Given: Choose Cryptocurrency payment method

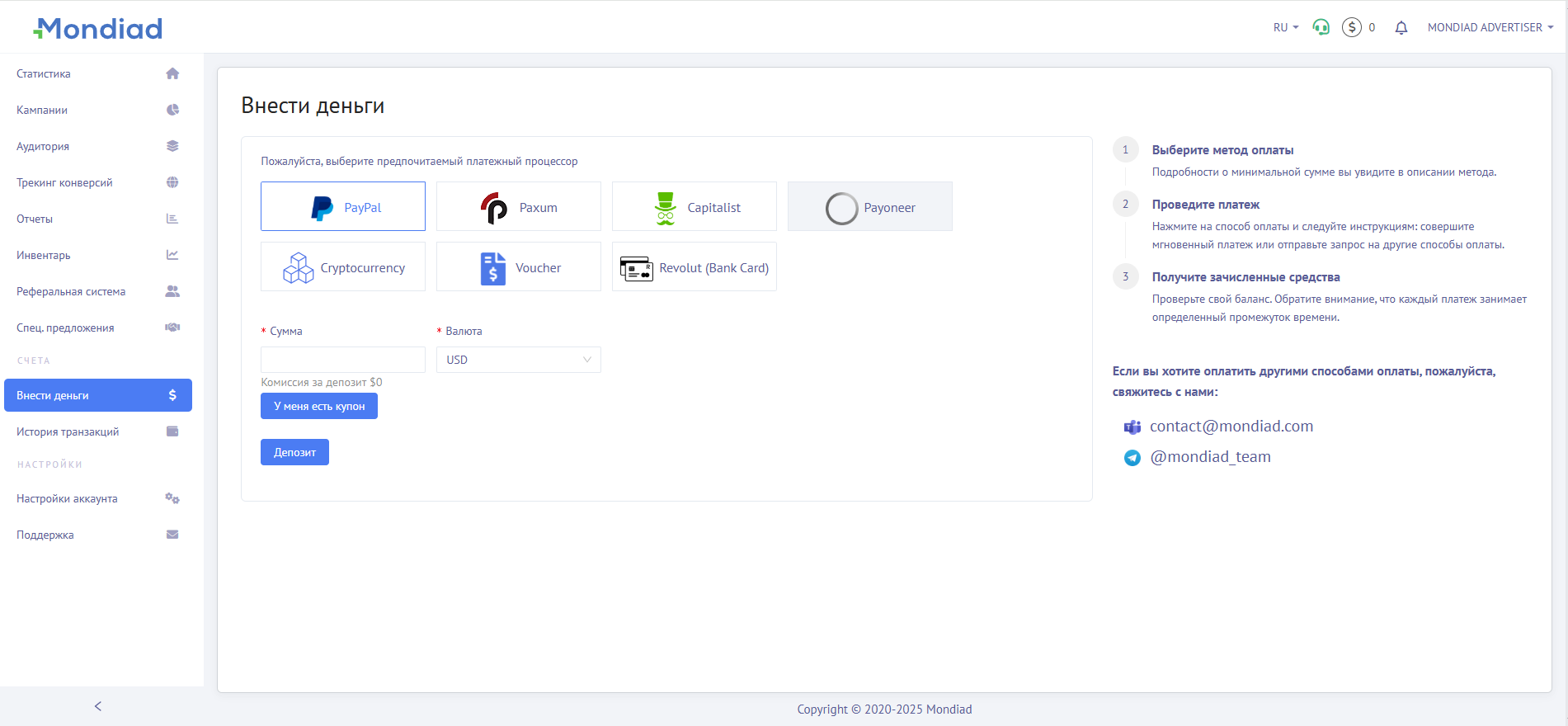Looking at the screenshot, I should pyautogui.click(x=343, y=266).
